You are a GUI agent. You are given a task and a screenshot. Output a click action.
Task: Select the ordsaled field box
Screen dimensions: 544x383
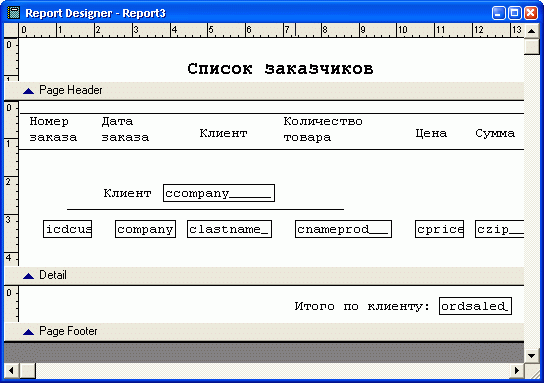coord(475,306)
